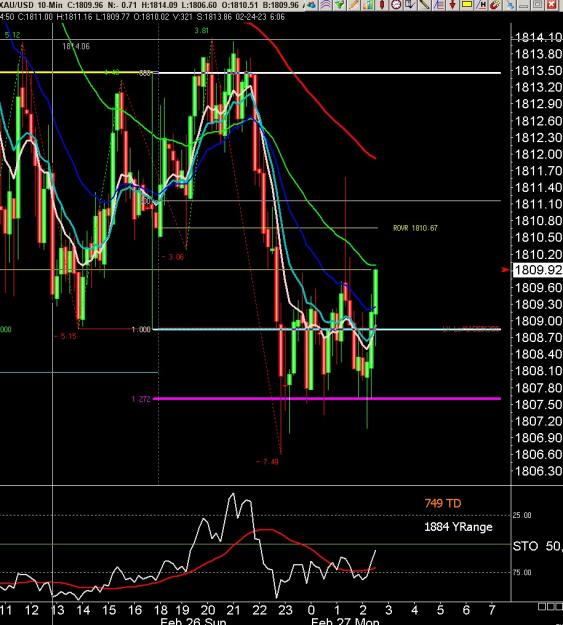This screenshot has height=625, width=563.
Task: Select the magenta 1.272 extension line
Action: [x=327, y=399]
